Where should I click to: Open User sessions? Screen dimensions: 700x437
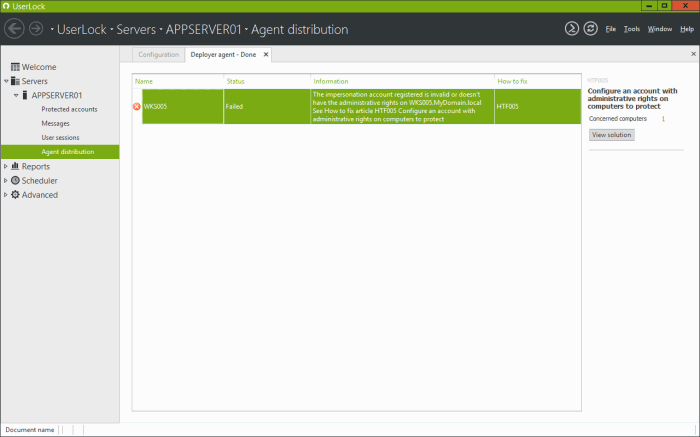[x=60, y=138]
